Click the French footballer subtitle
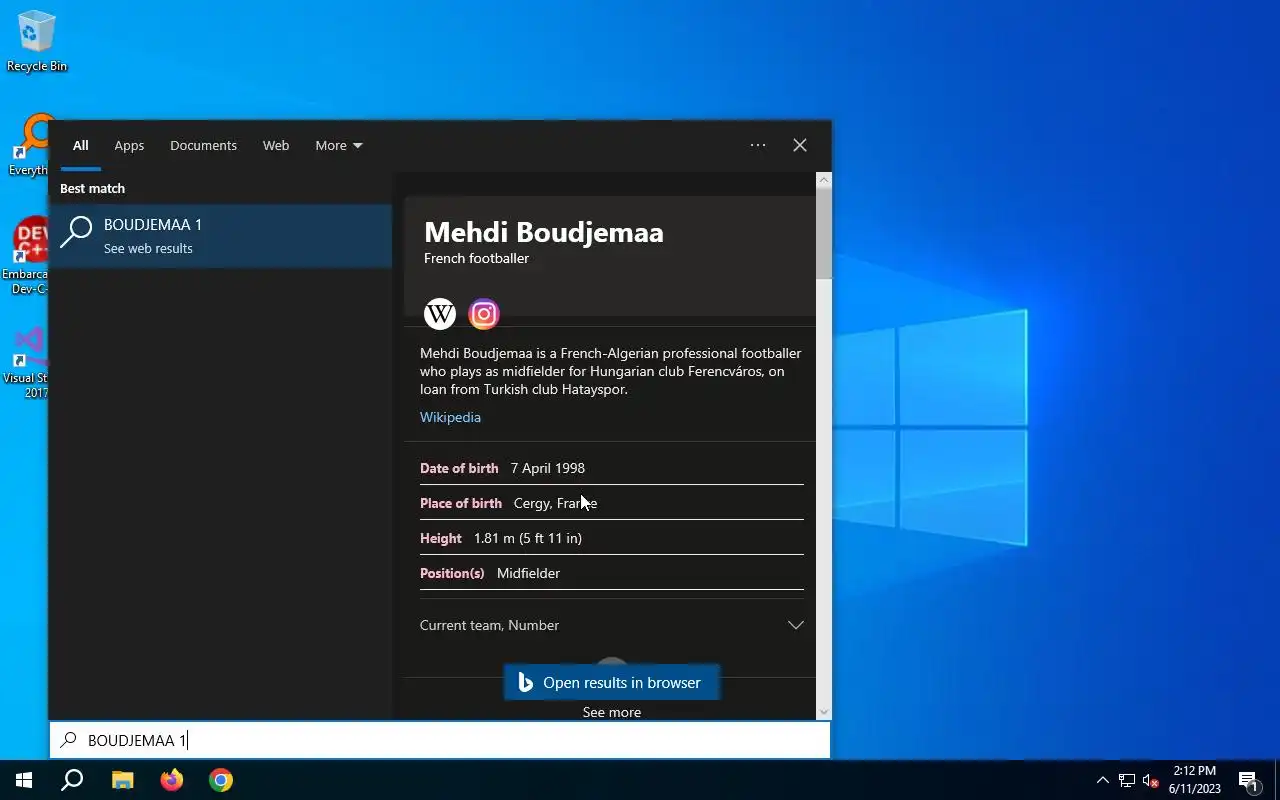1280x800 pixels. [x=476, y=258]
